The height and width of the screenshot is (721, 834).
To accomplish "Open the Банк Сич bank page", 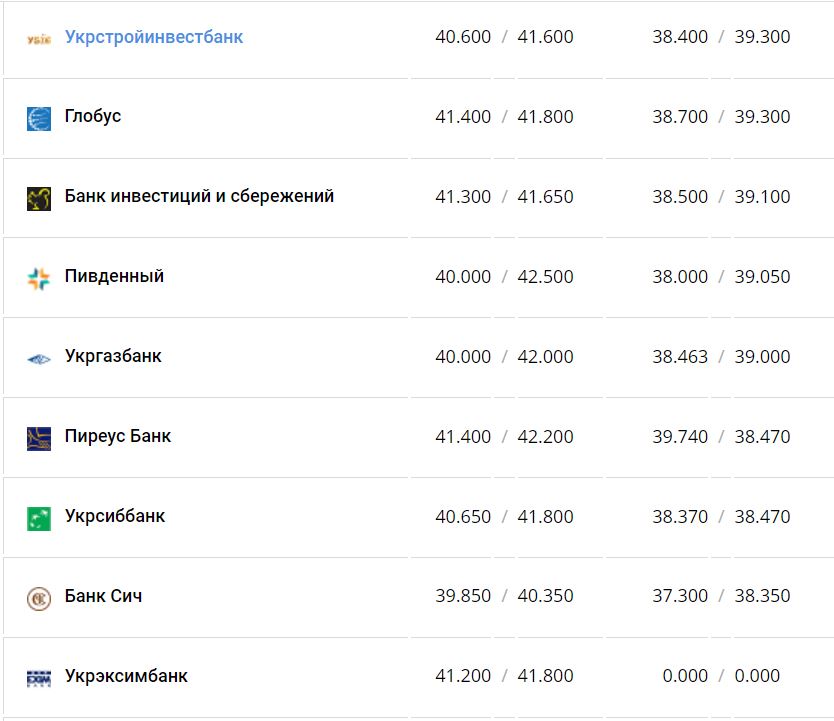I will [x=103, y=595].
